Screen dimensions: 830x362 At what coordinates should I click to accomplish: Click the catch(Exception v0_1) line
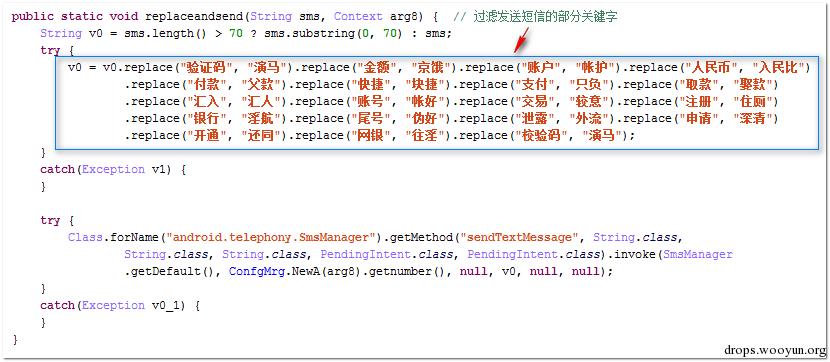point(120,305)
